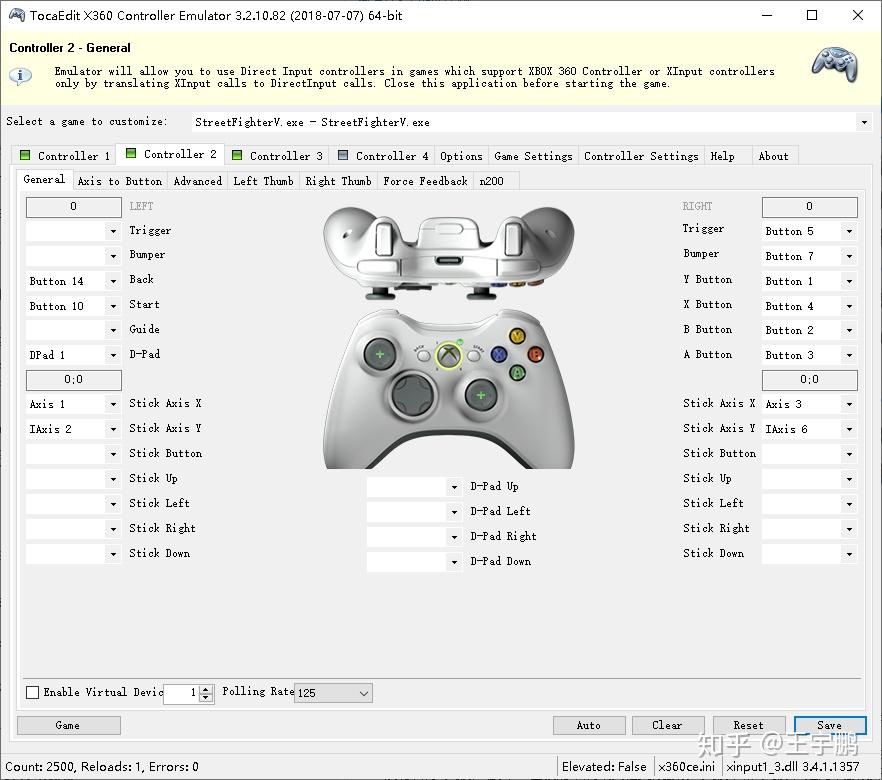Enable Virtual Device checkbox
This screenshot has width=882, height=780.
pyautogui.click(x=33, y=692)
